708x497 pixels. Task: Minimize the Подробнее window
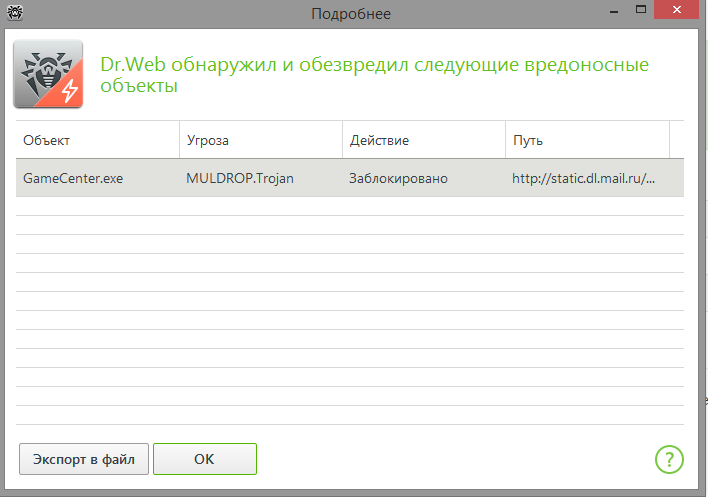click(x=614, y=10)
